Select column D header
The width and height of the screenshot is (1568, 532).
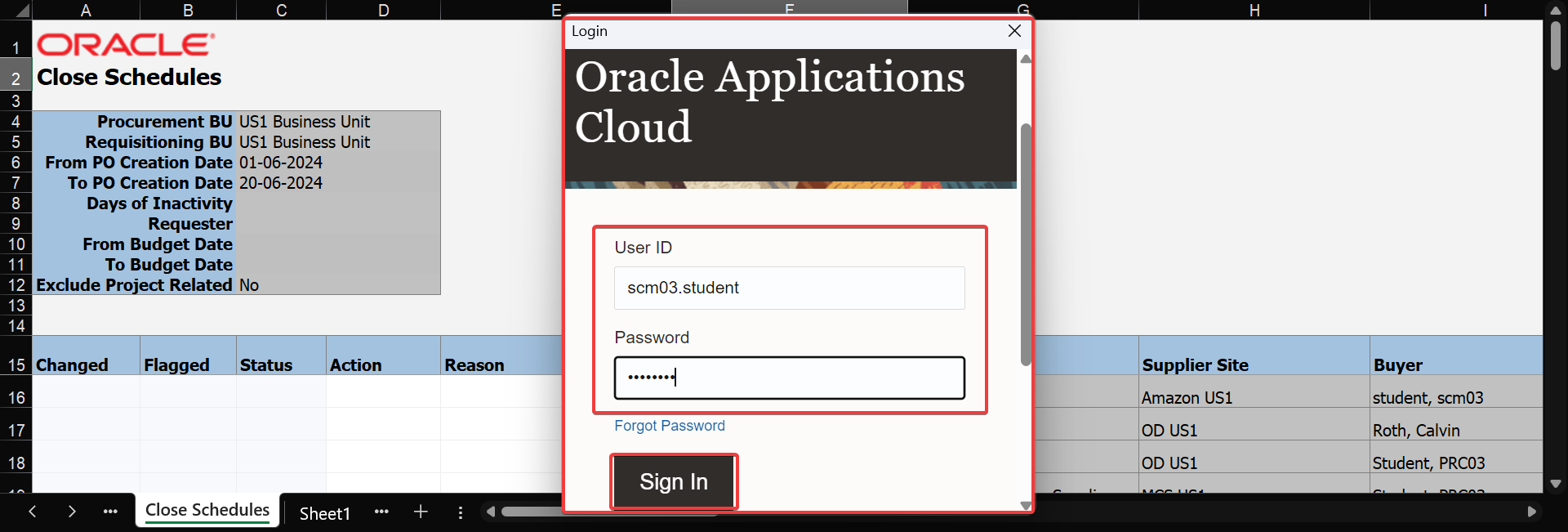[383, 10]
